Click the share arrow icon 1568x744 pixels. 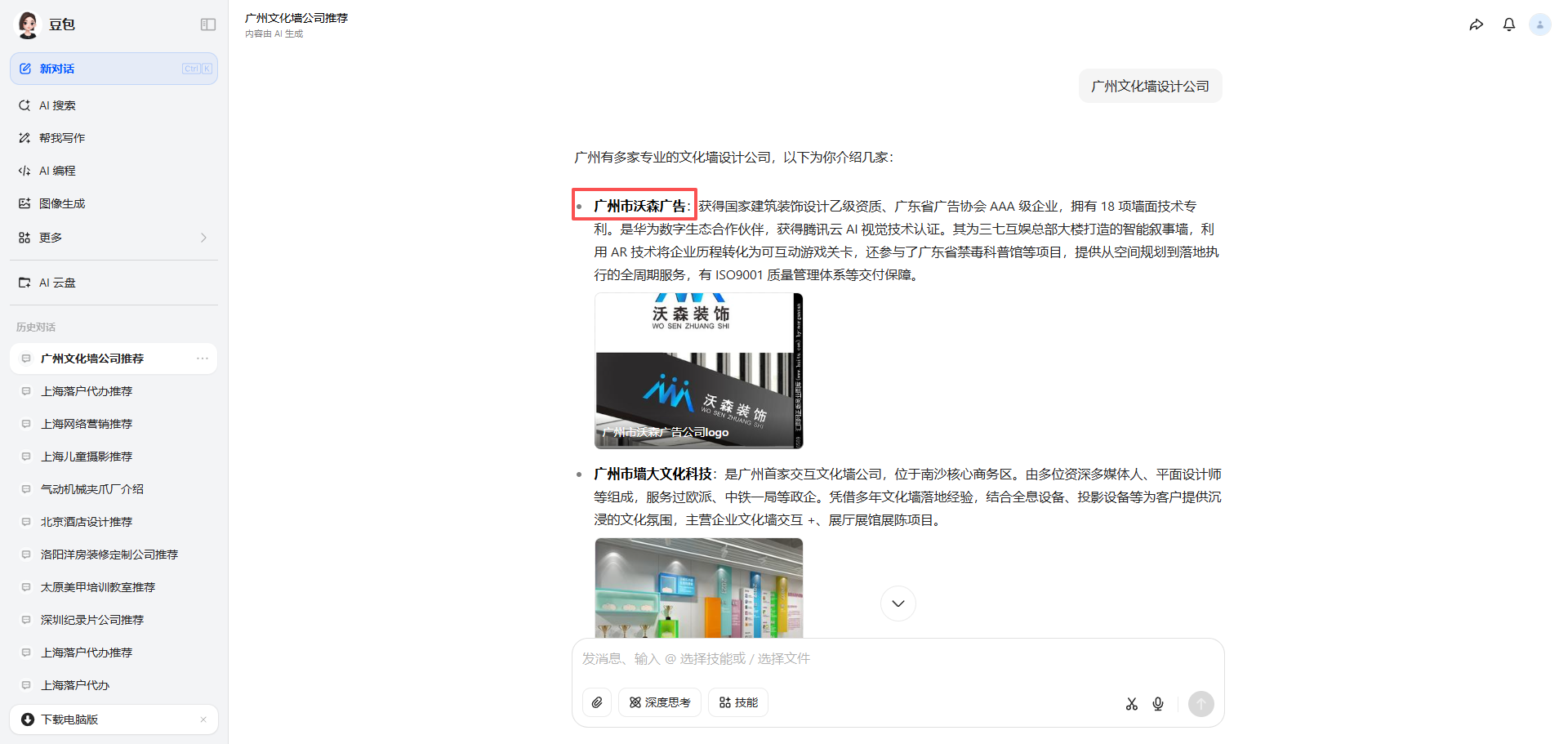pos(1476,25)
